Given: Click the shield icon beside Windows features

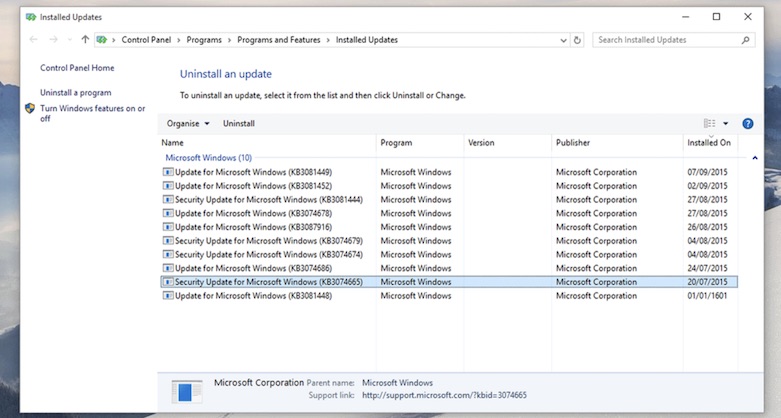Looking at the screenshot, I should pyautogui.click(x=30, y=108).
